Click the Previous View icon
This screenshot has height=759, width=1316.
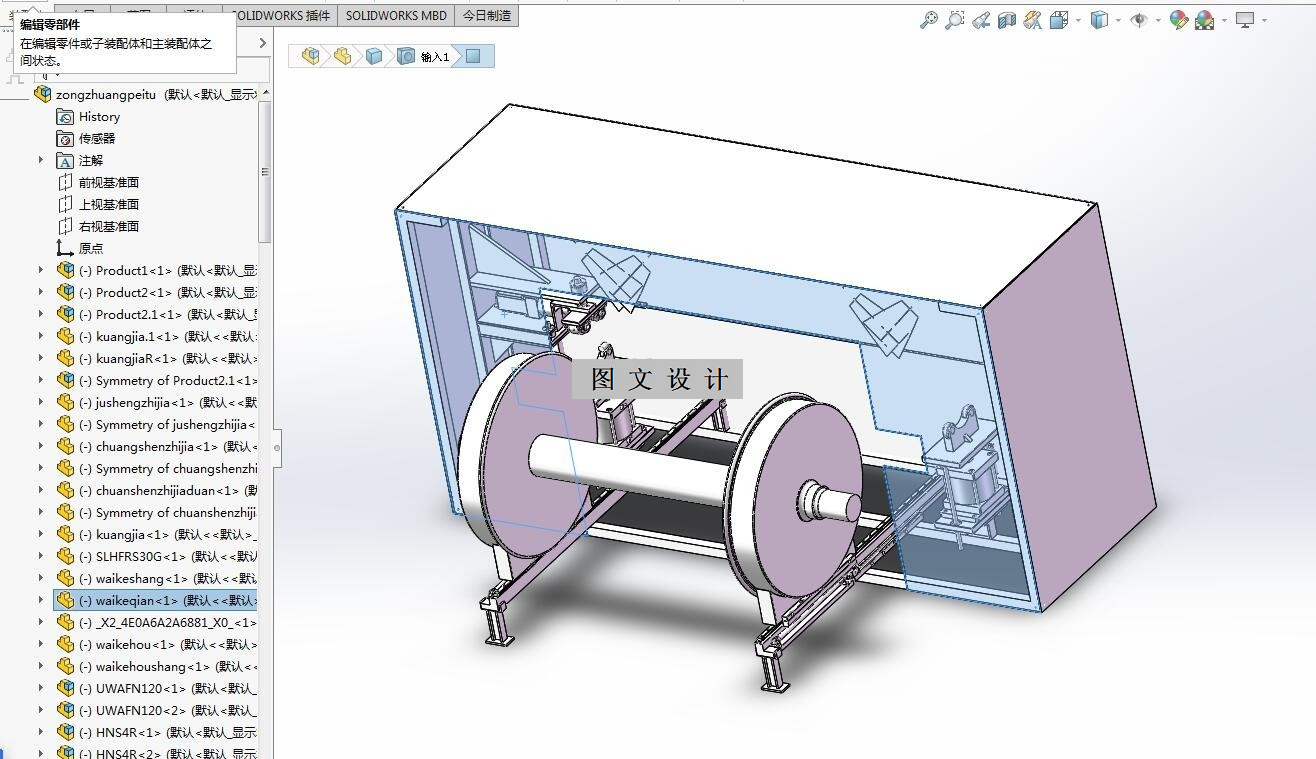click(981, 20)
